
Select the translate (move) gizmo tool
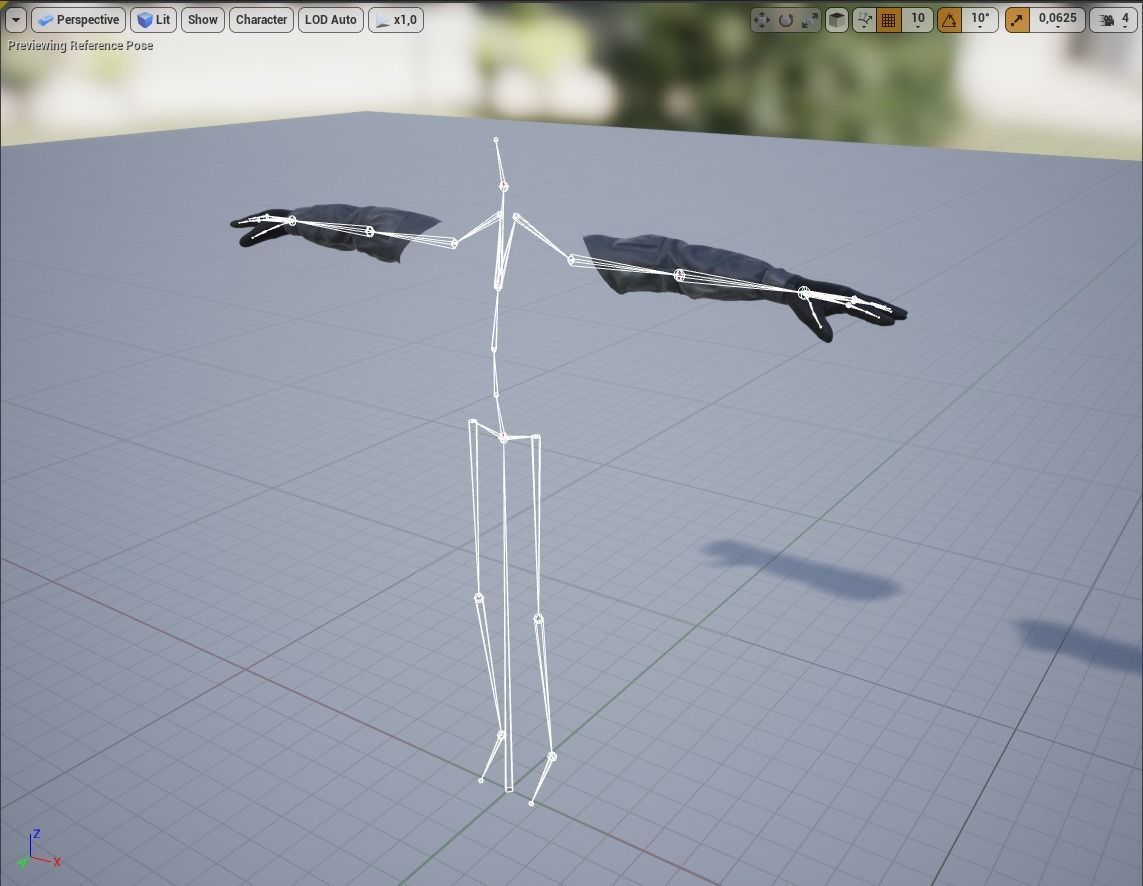762,20
